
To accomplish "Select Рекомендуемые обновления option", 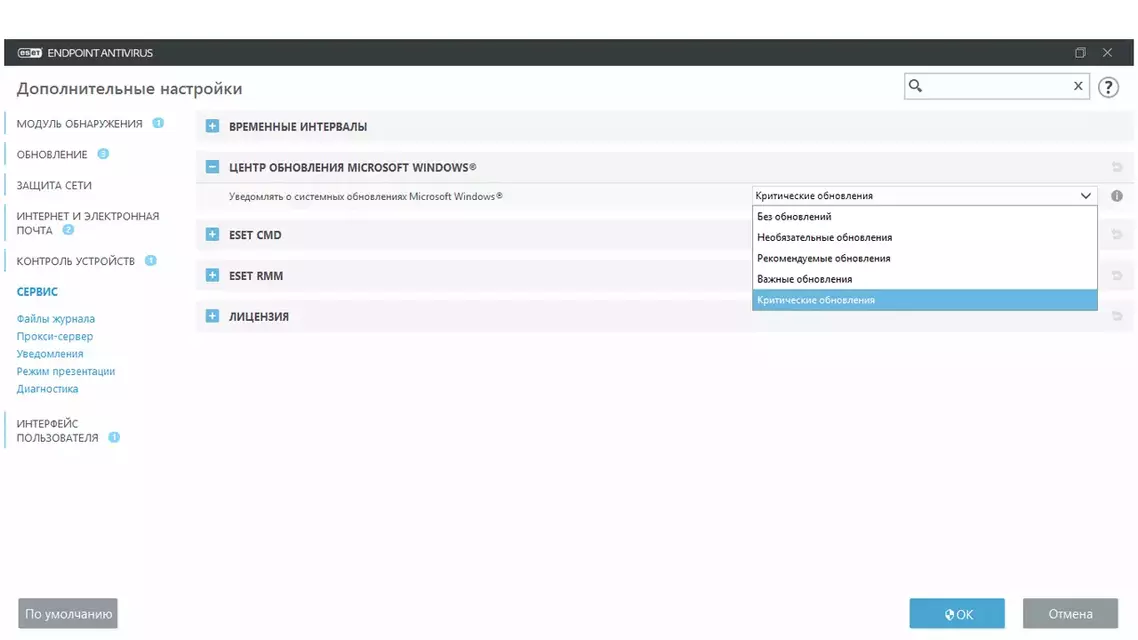I will point(925,258).
